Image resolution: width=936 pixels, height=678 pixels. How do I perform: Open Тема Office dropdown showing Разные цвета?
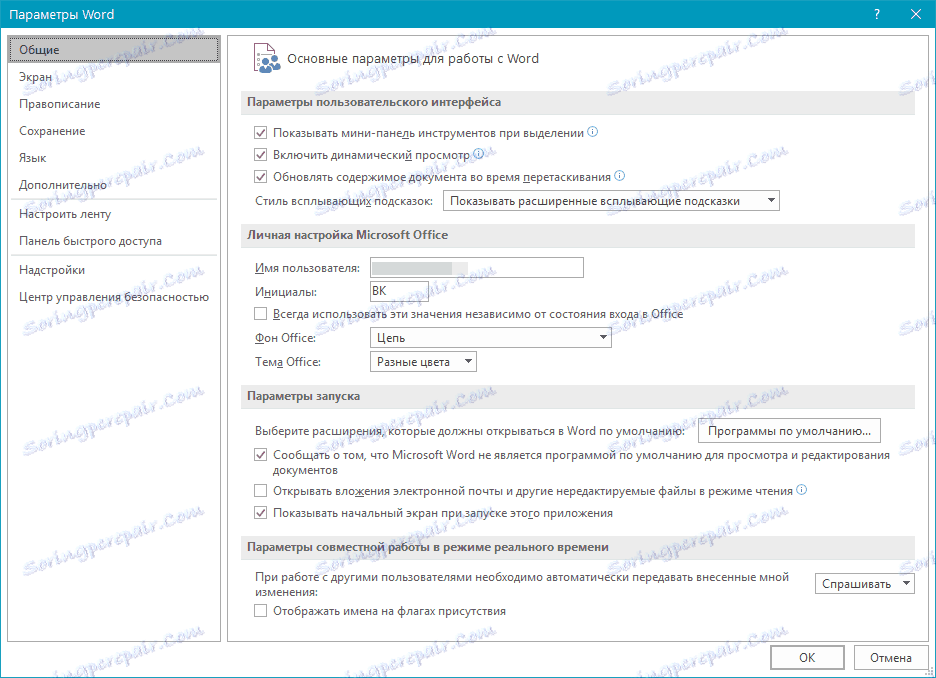click(423, 362)
